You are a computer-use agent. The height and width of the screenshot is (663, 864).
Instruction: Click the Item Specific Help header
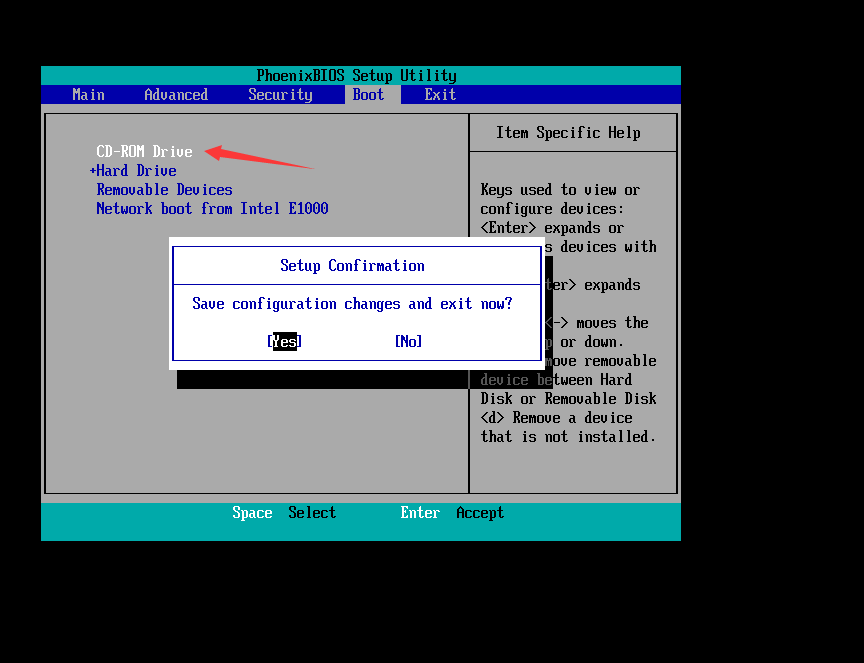point(568,133)
